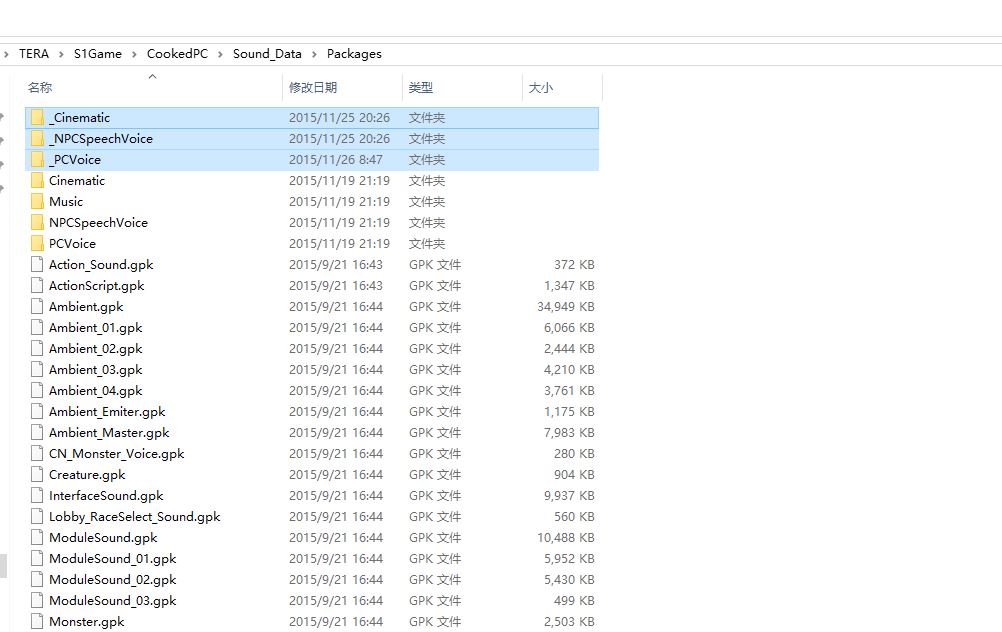Select the file name ModuleSound_03.gpk
This screenshot has width=1002, height=632.
[x=112, y=601]
